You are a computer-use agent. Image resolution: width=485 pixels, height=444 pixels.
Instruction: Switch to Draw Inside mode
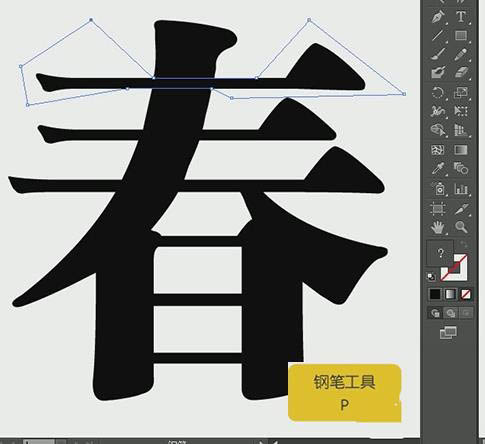(x=466, y=313)
